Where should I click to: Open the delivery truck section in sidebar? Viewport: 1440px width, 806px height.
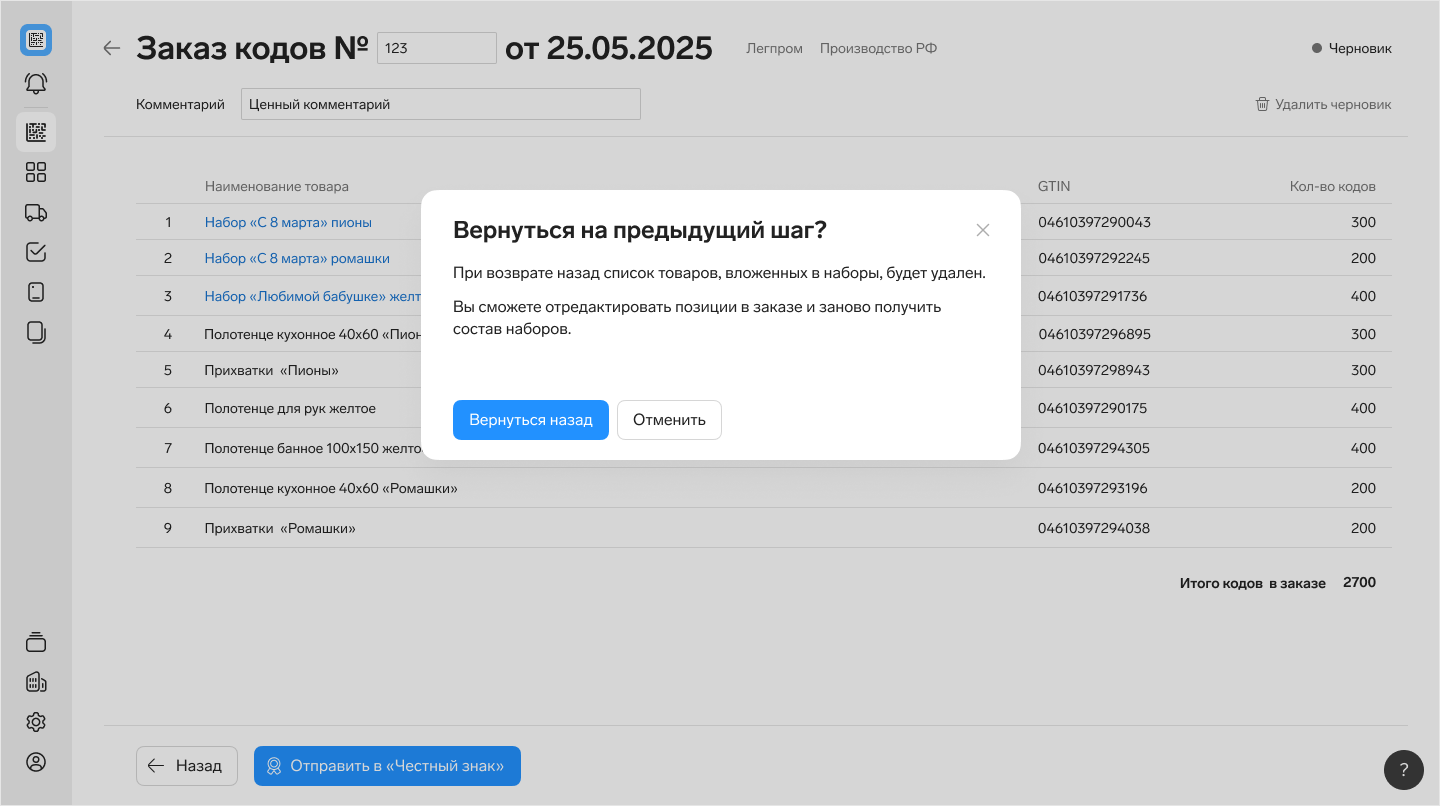click(x=36, y=212)
